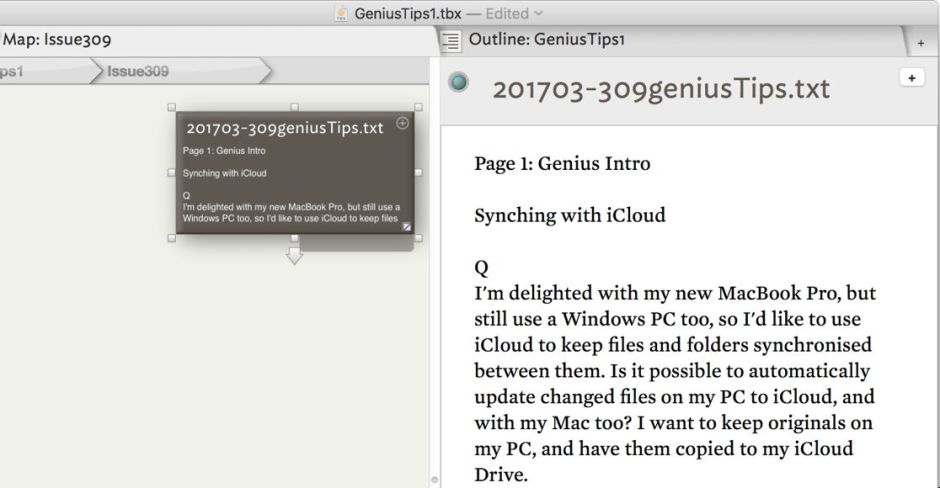Viewport: 940px width, 488px height.
Task: Click the teal note badge circle
Action: pos(459,84)
